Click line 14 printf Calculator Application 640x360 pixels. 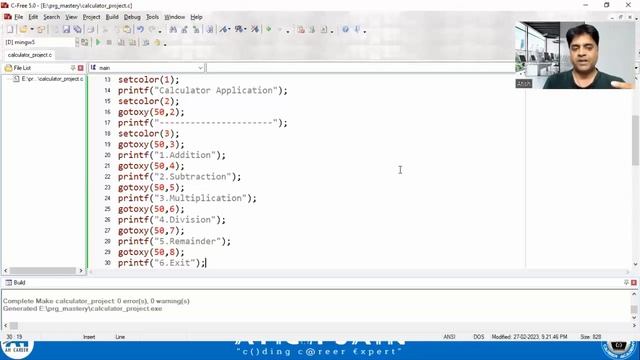click(203, 90)
